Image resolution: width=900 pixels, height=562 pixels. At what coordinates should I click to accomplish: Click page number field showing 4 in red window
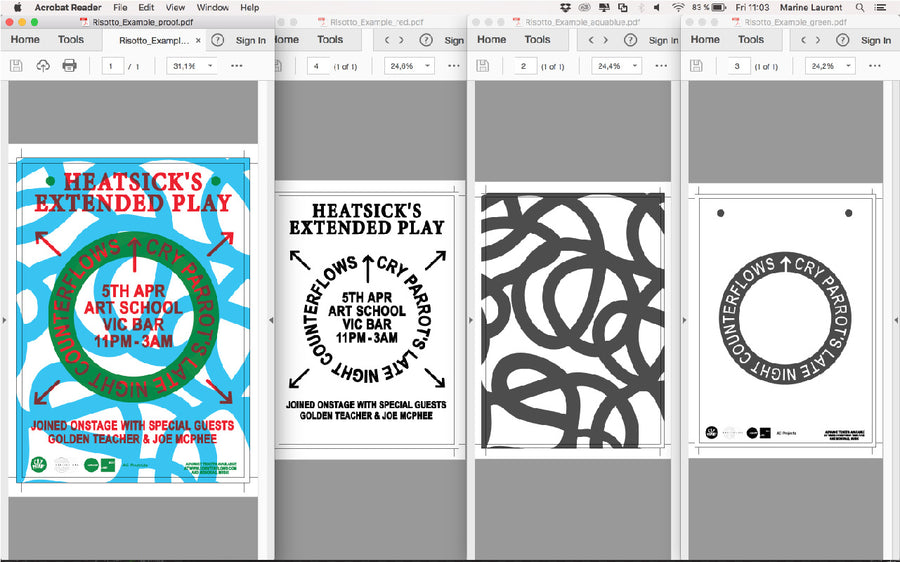pyautogui.click(x=317, y=66)
